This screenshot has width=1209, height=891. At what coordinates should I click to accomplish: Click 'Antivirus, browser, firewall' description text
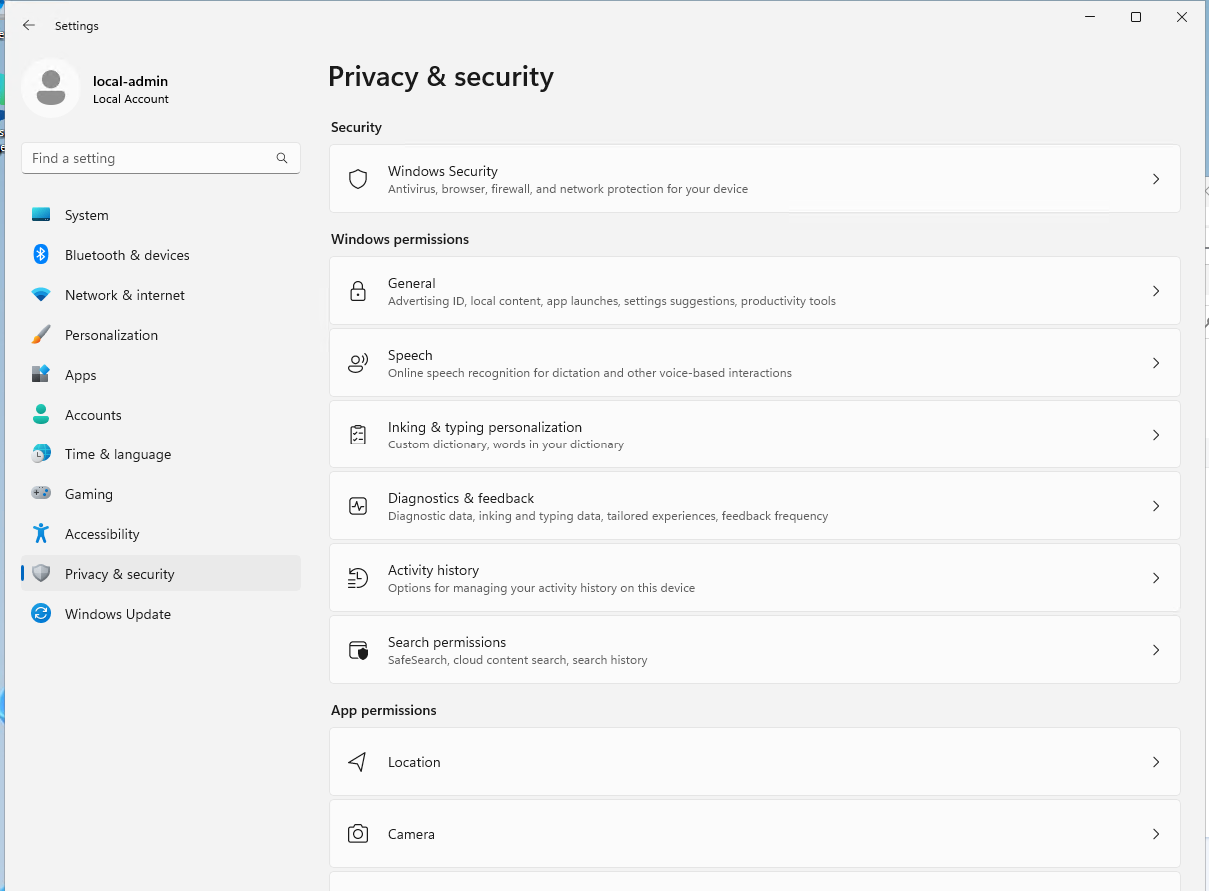pyautogui.click(x=568, y=189)
